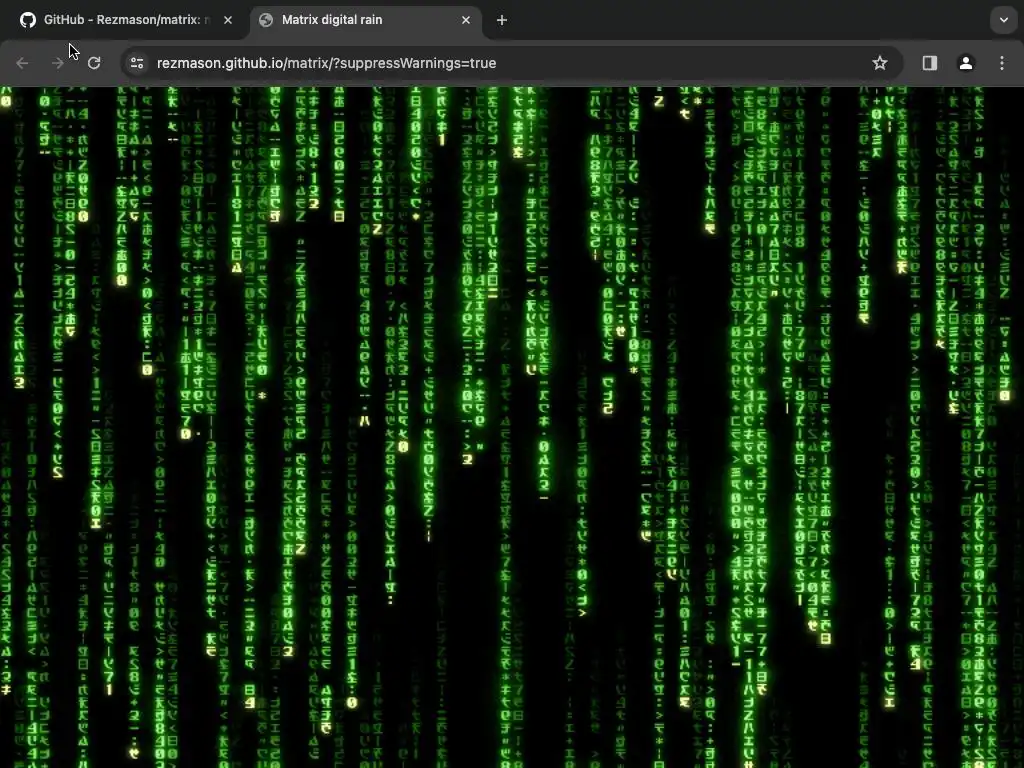1024x768 pixels.
Task: Open the profile account menu
Action: (x=966, y=63)
